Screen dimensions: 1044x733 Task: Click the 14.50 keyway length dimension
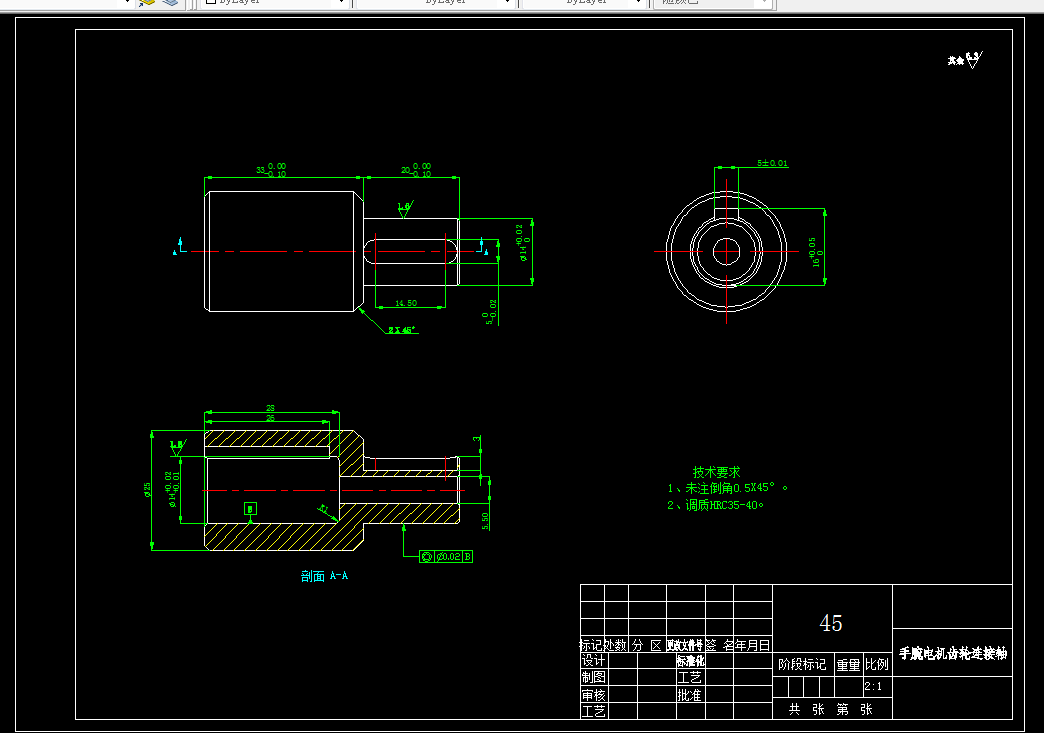406,303
